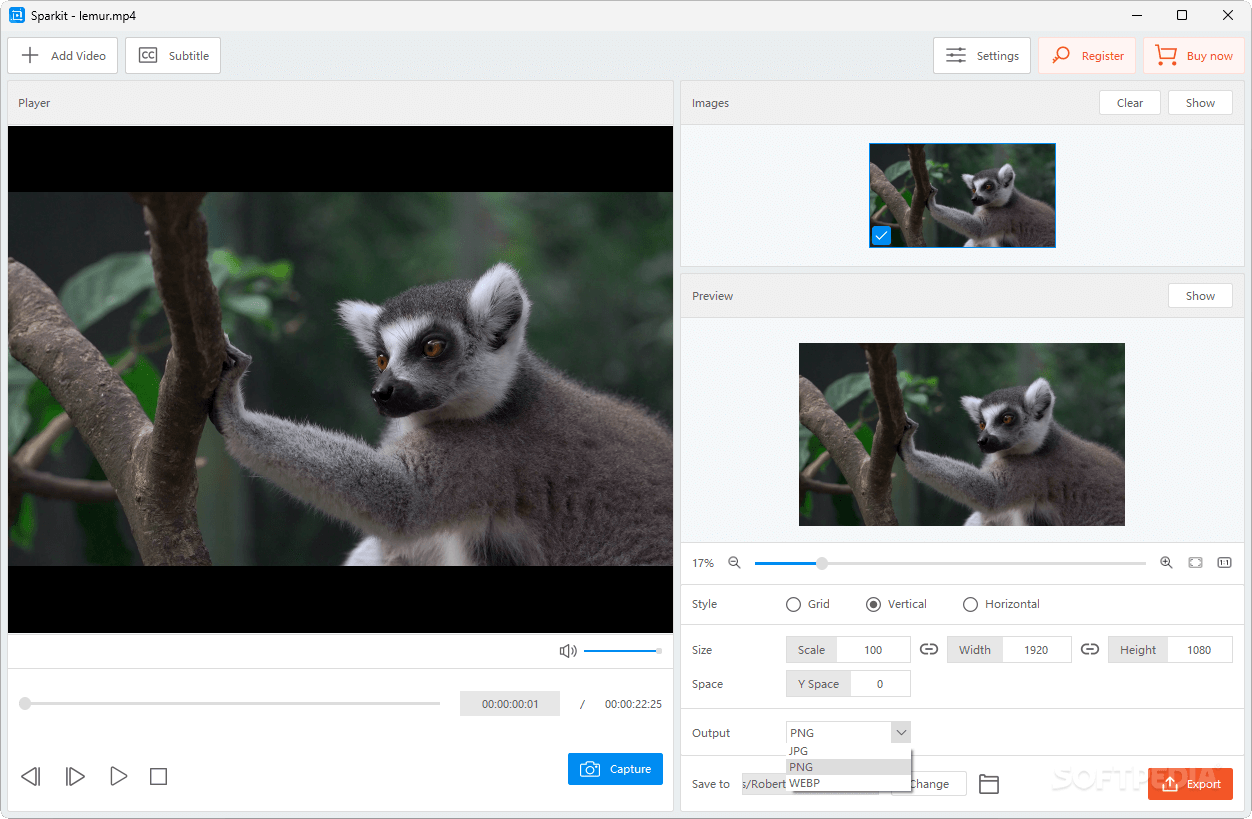
Task: Adjust the volume slider
Action: 622,651
